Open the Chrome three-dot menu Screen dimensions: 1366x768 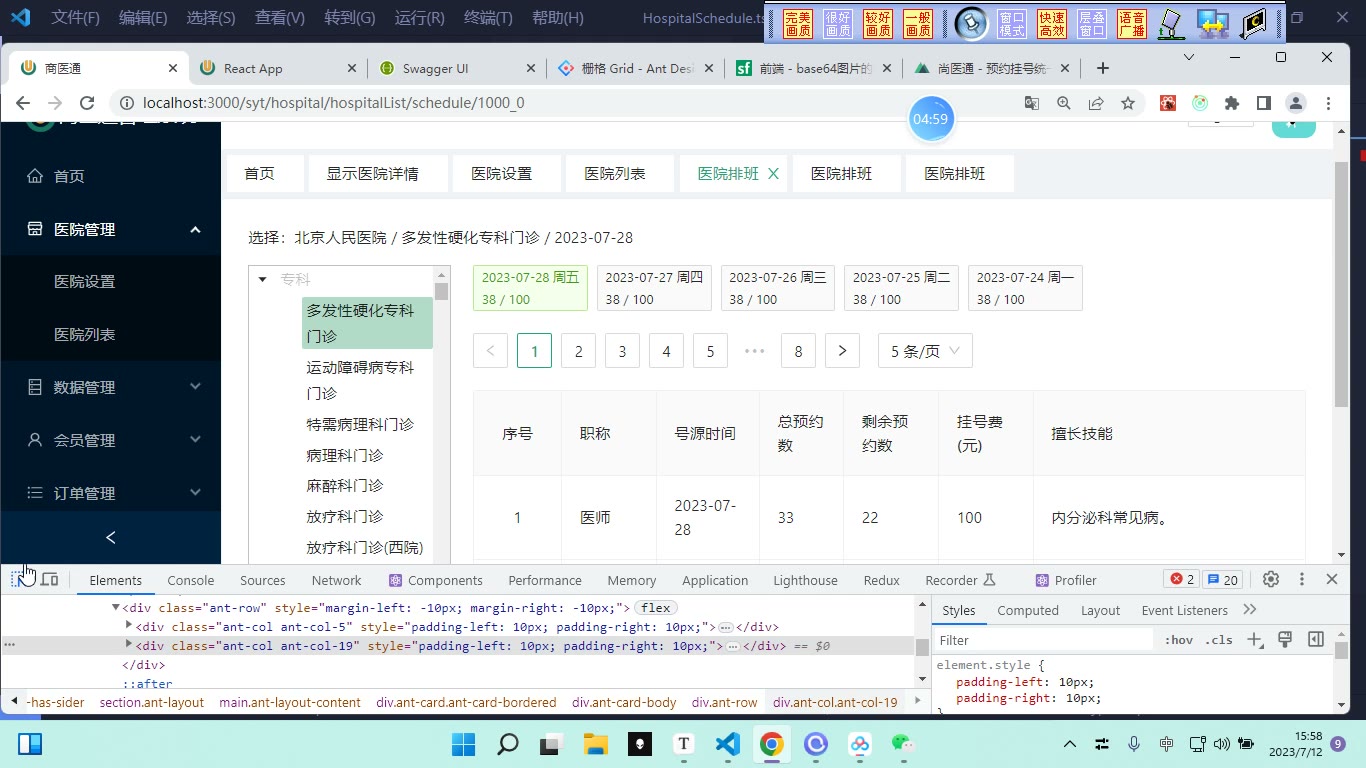pyautogui.click(x=1328, y=103)
